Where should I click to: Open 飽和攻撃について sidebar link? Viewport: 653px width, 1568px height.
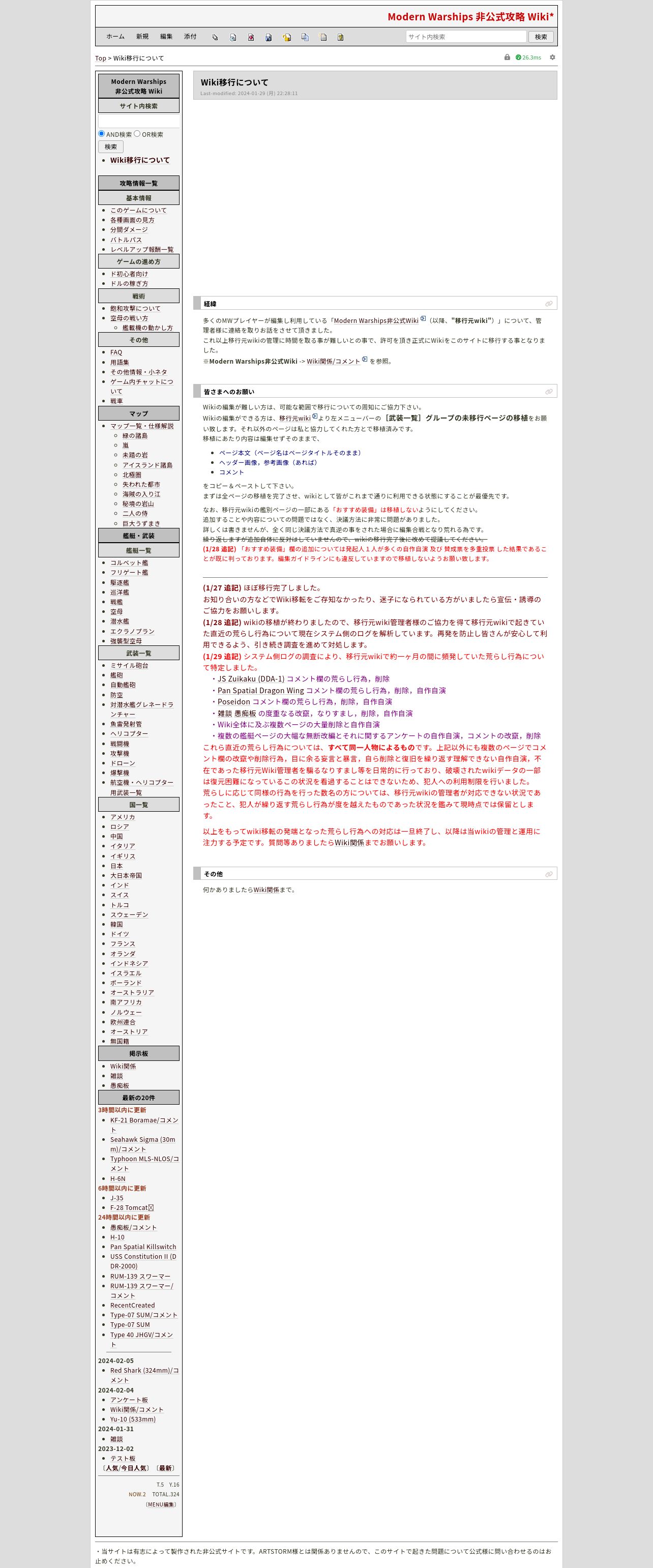tap(135, 308)
